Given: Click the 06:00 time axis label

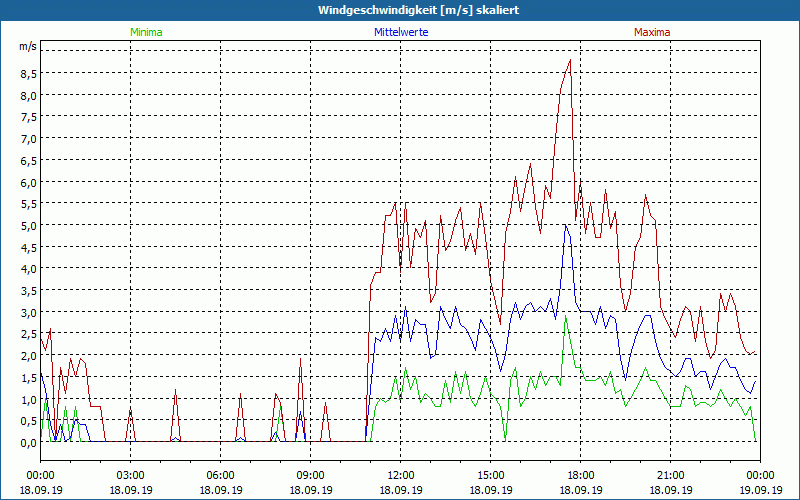Looking at the screenshot, I should click(x=220, y=476).
